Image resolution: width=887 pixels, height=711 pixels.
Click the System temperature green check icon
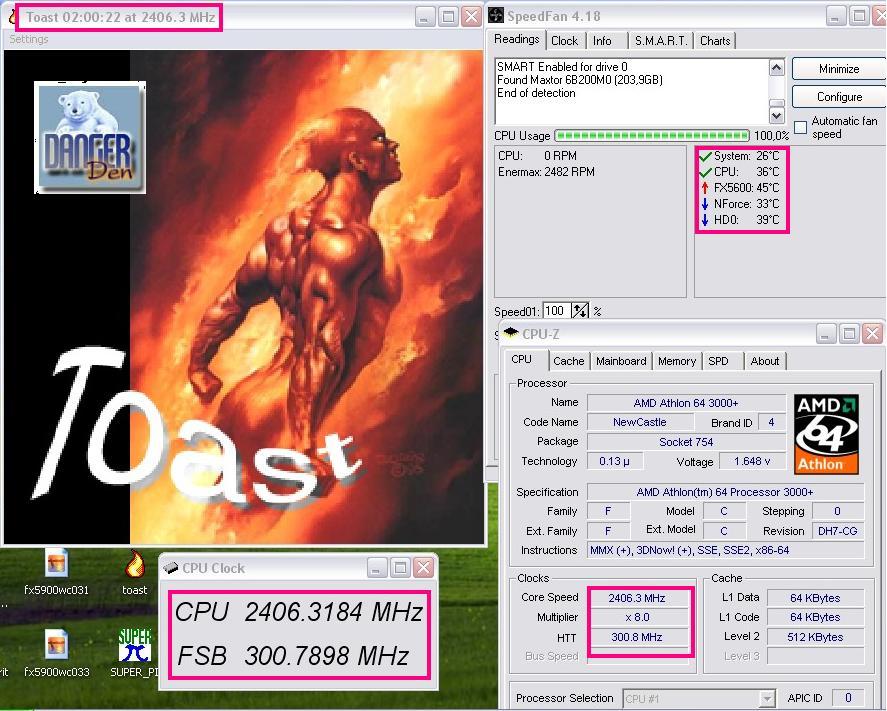coord(705,156)
